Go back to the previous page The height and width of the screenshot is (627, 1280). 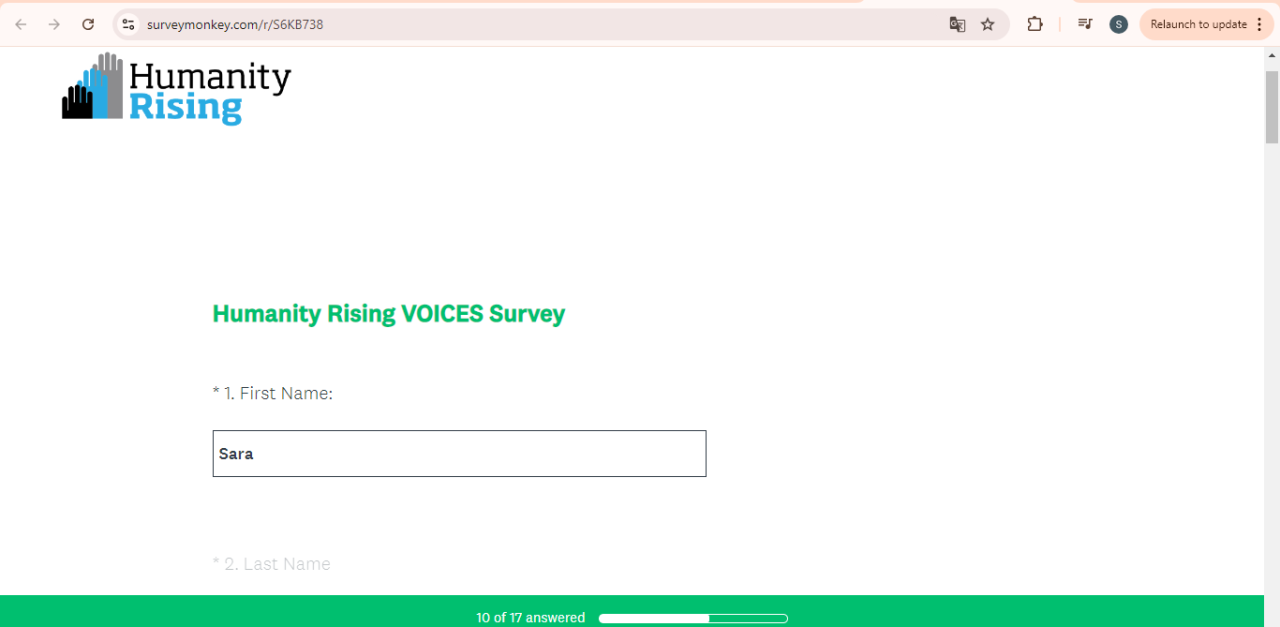(21, 24)
